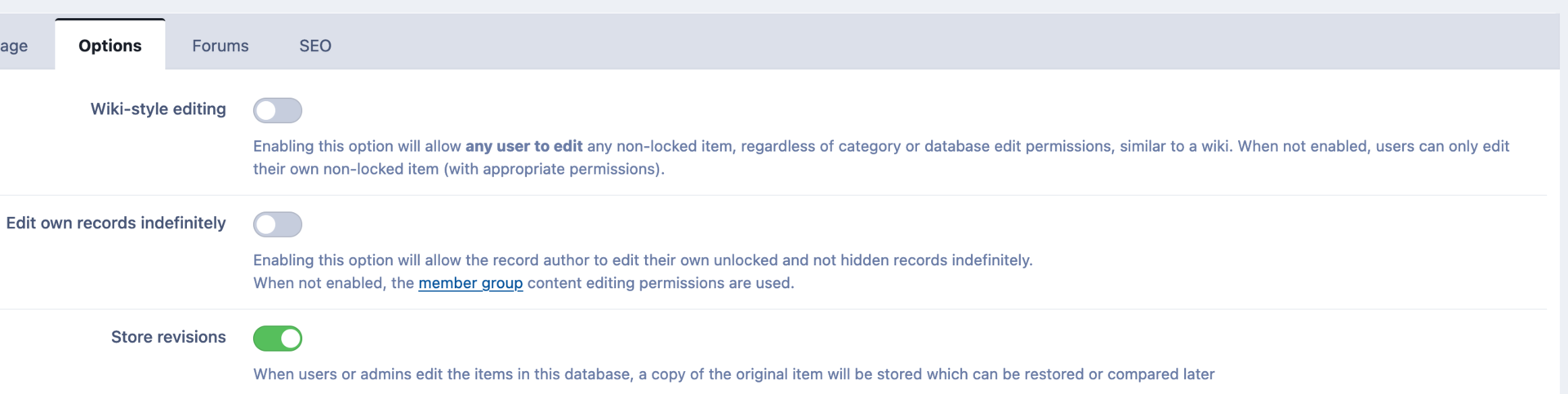
Task: Open the SEO tab
Action: [314, 46]
